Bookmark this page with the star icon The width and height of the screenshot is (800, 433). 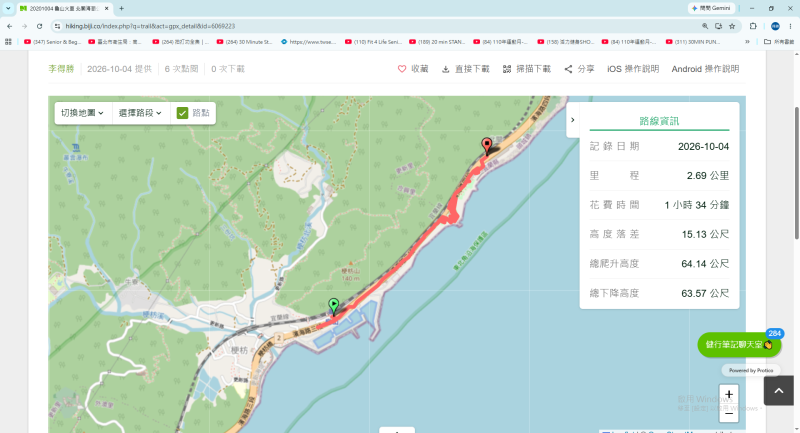pyautogui.click(x=732, y=26)
